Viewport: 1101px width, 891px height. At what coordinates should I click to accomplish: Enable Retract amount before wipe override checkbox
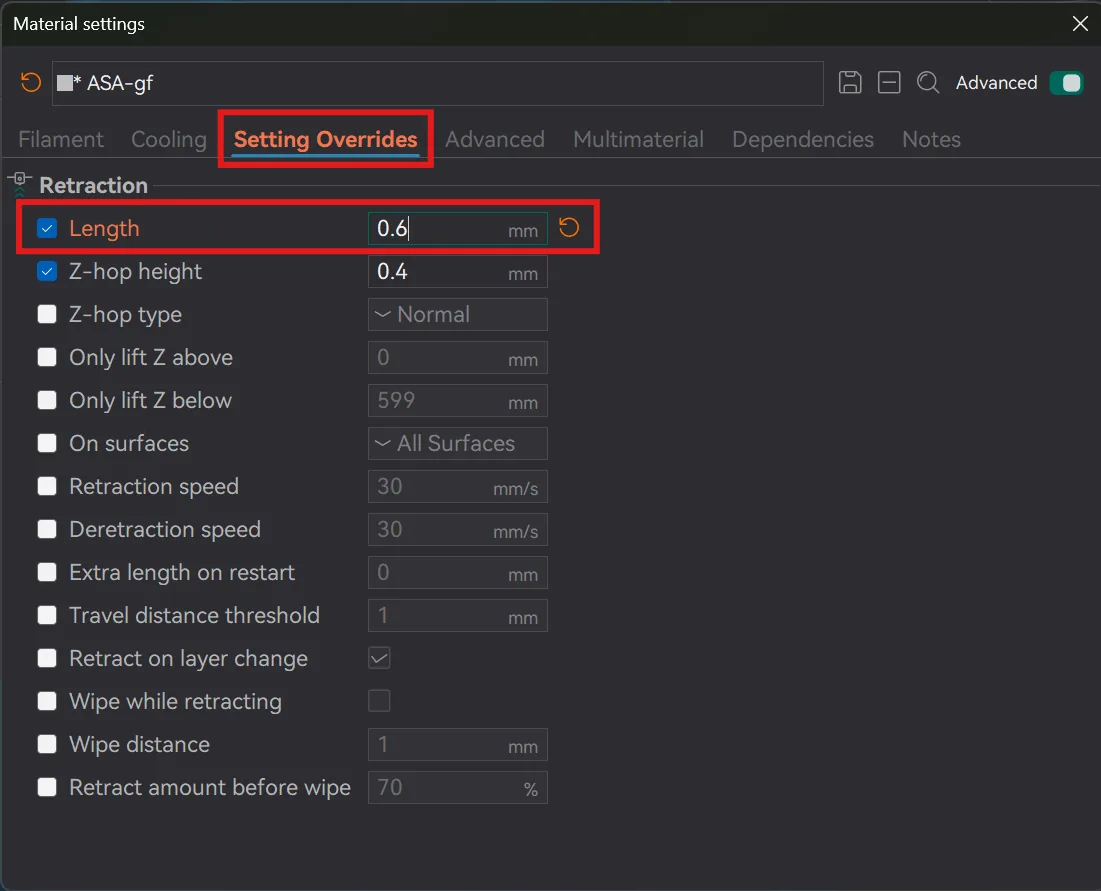tap(47, 787)
